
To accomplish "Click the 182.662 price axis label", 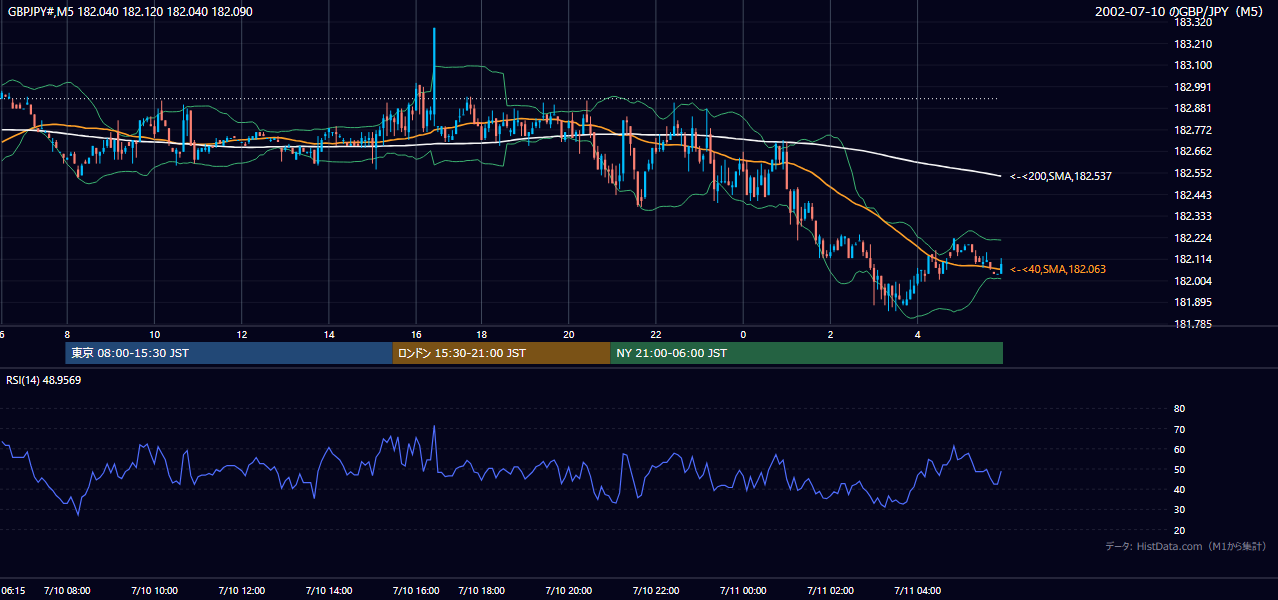I will coord(1192,152).
